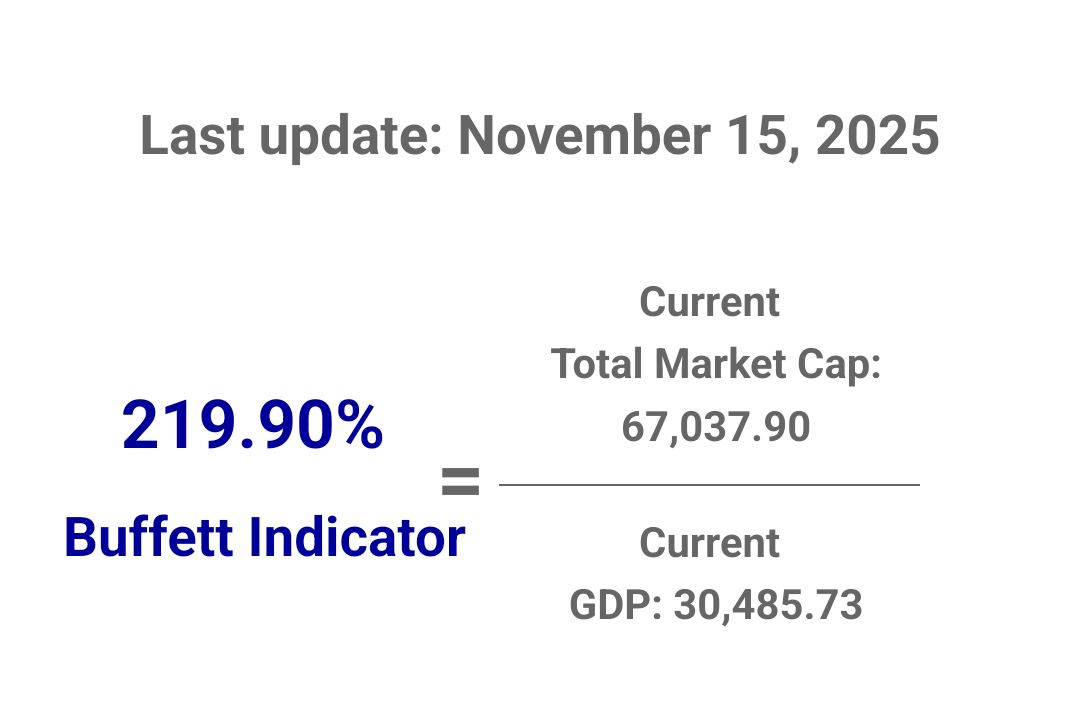Image resolution: width=1080 pixels, height=726 pixels.
Task: Click the "Last update:" label text
Action: tap(291, 136)
